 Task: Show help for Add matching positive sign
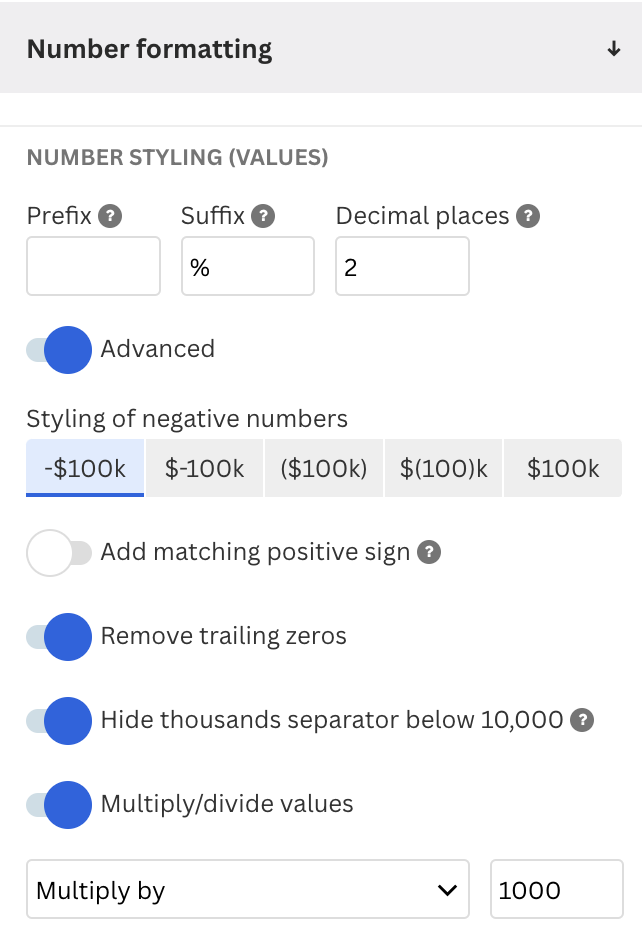429,552
